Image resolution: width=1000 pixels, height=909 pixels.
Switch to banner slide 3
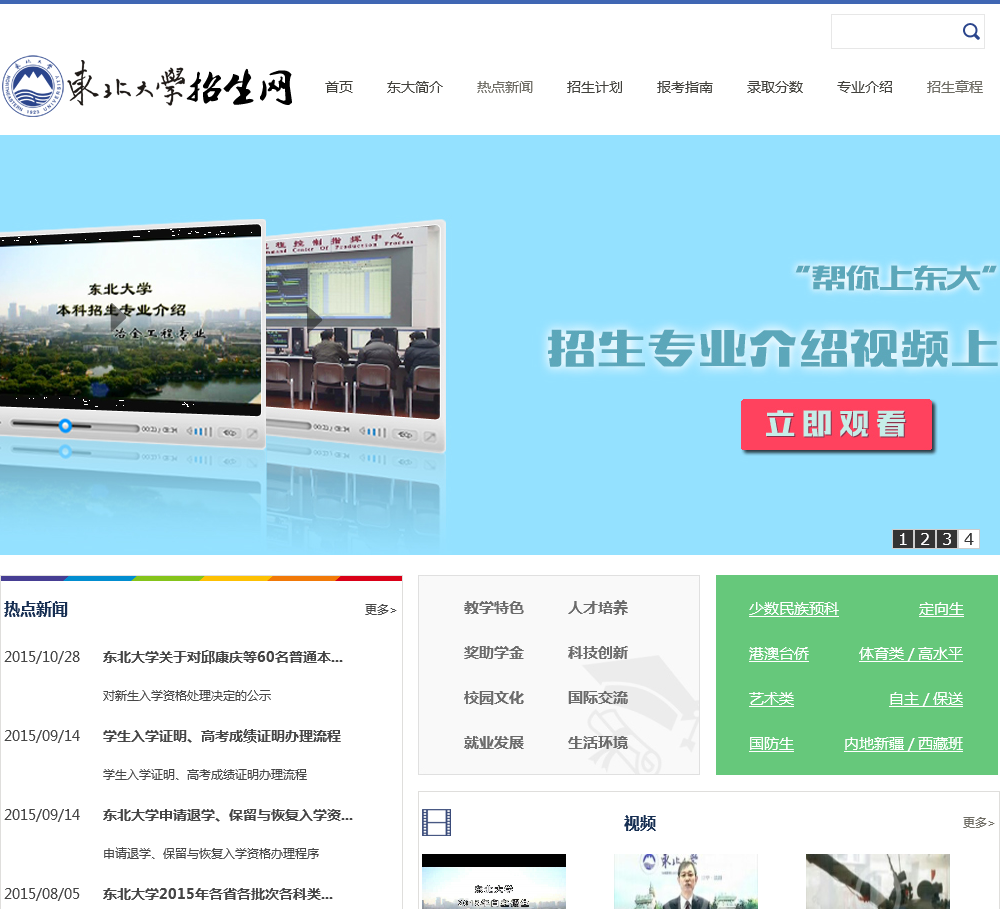(947, 539)
